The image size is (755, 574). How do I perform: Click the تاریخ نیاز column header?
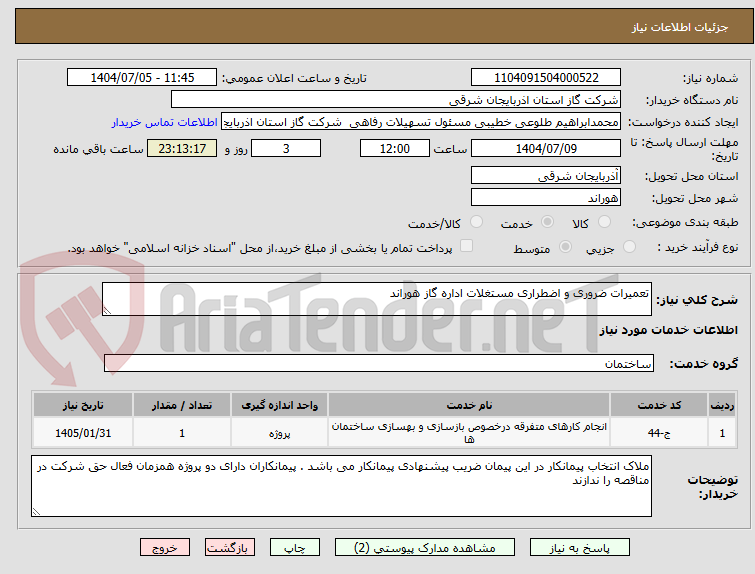pos(83,405)
